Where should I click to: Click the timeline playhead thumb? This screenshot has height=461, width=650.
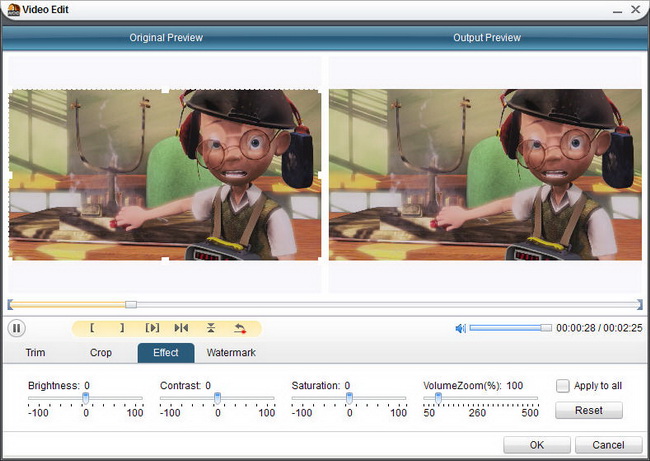[131, 305]
